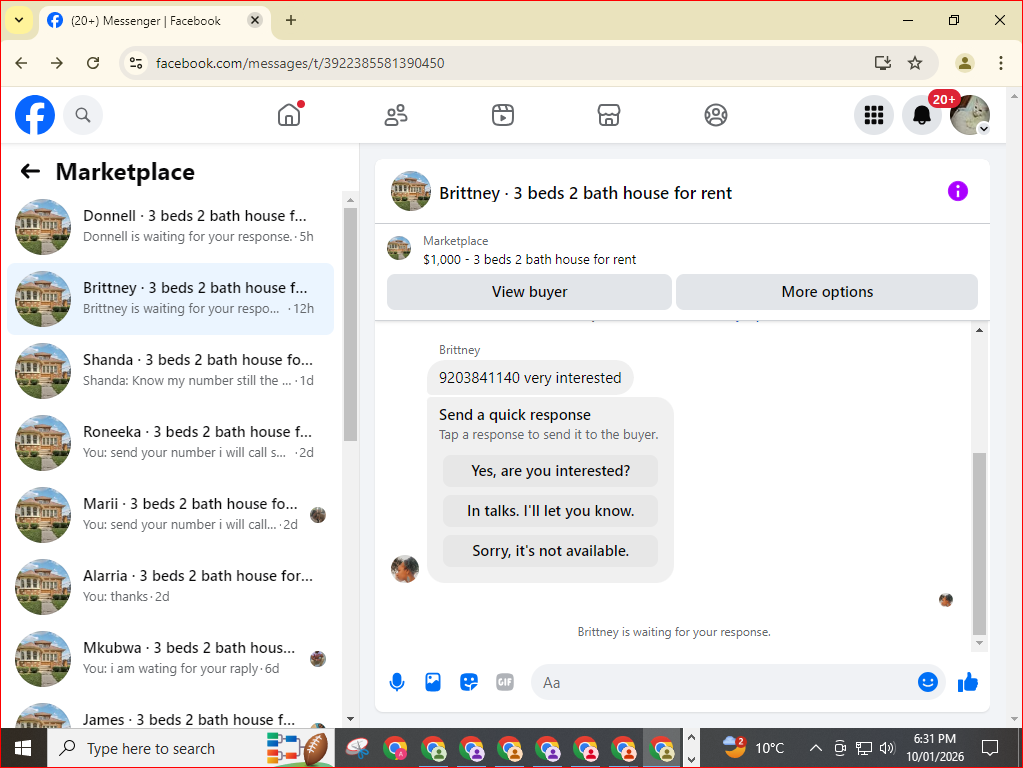Click the Snipping Tool taskbar icon
This screenshot has width=1023, height=768.
click(358, 748)
